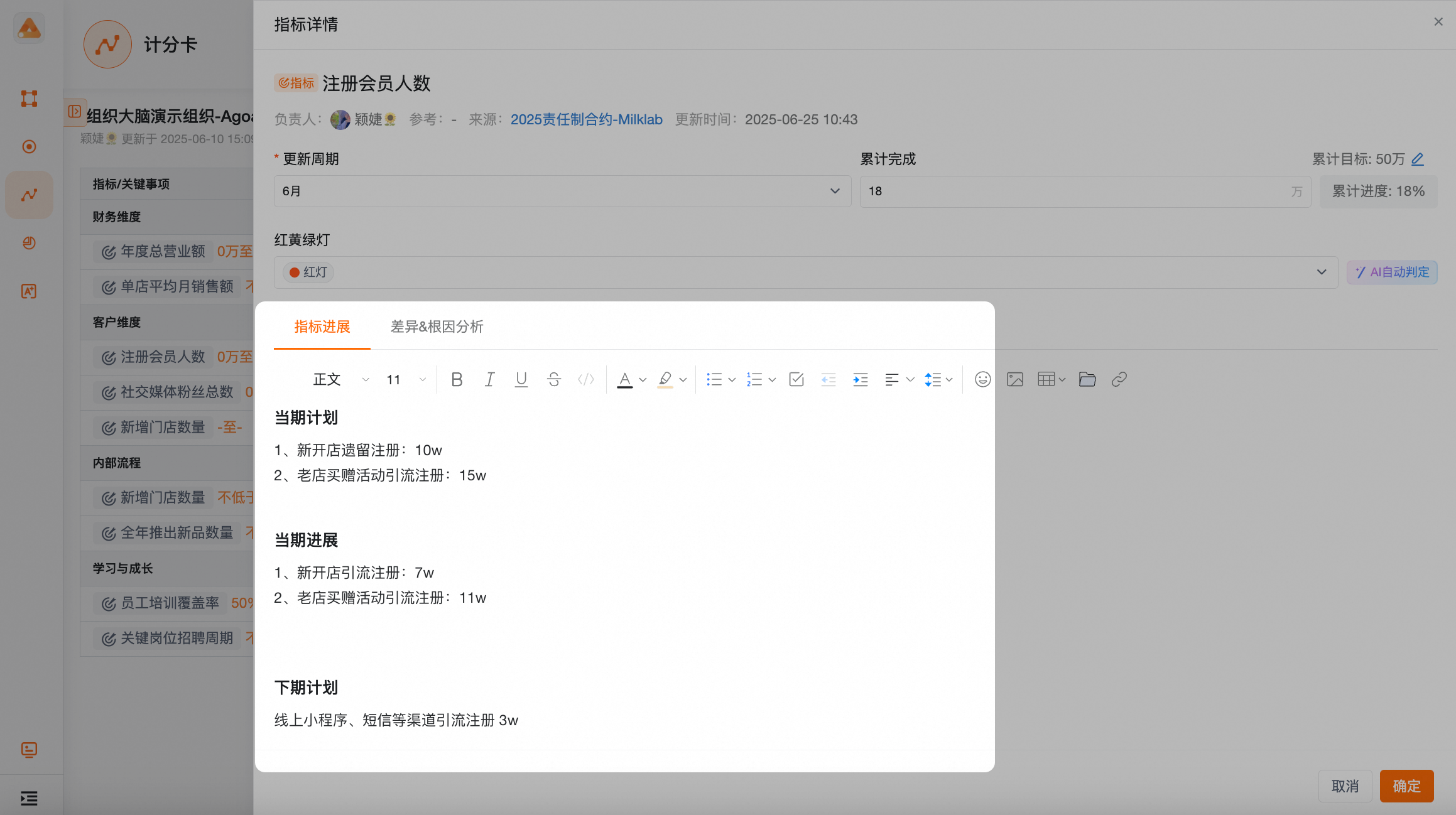
Task: Apply italic formatting
Action: click(489, 379)
